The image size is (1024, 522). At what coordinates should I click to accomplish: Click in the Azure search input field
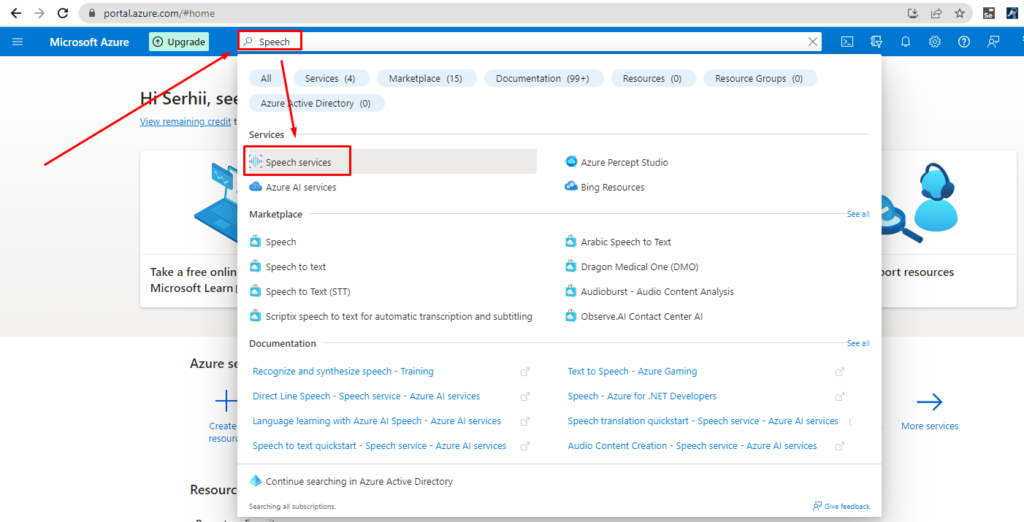click(x=529, y=42)
